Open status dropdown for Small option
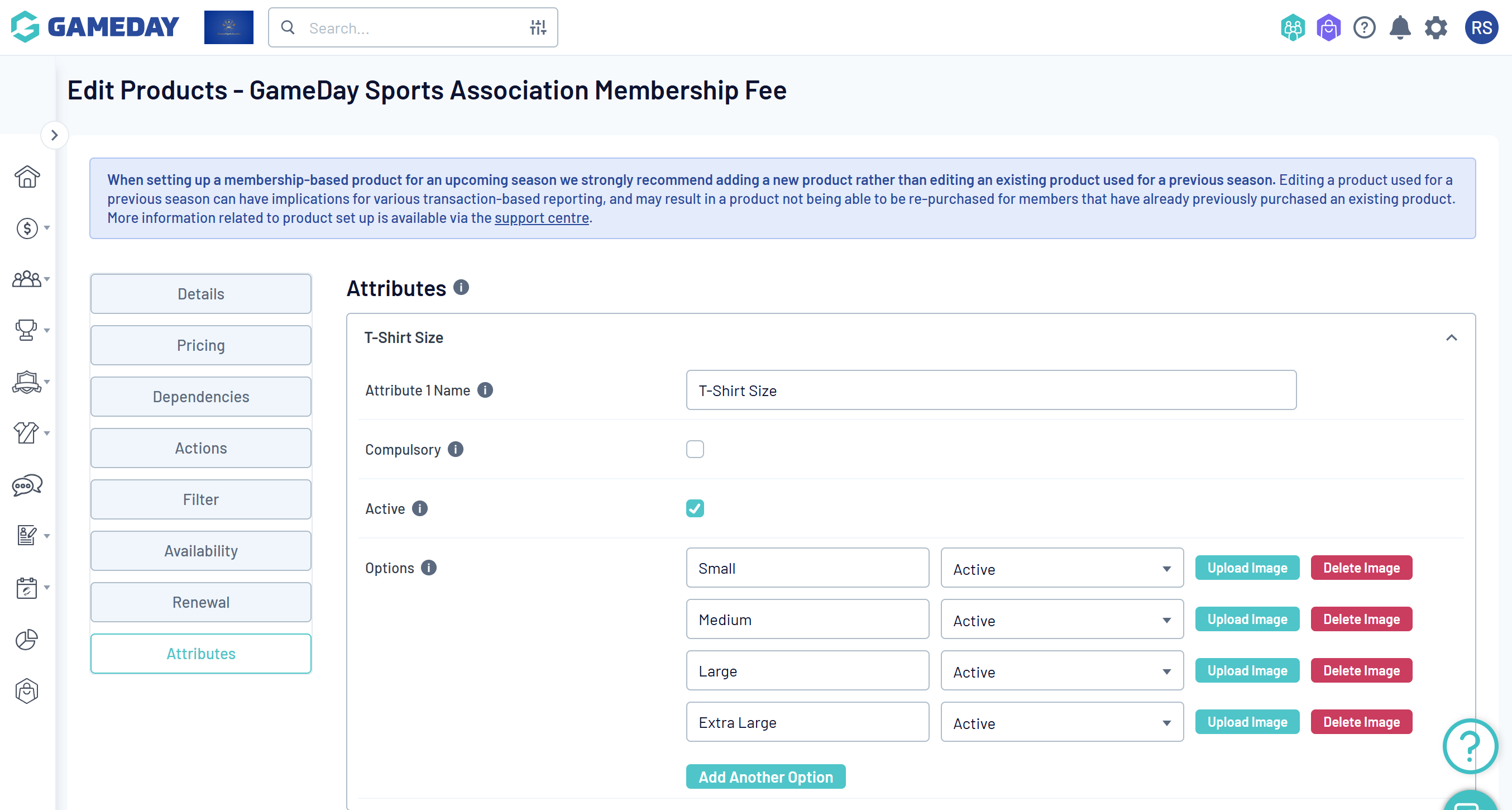The image size is (1512, 810). (x=1061, y=568)
